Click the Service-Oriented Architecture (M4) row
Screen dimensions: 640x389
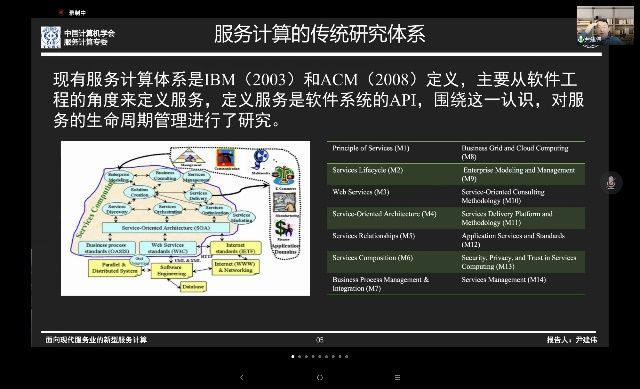[x=456, y=218]
